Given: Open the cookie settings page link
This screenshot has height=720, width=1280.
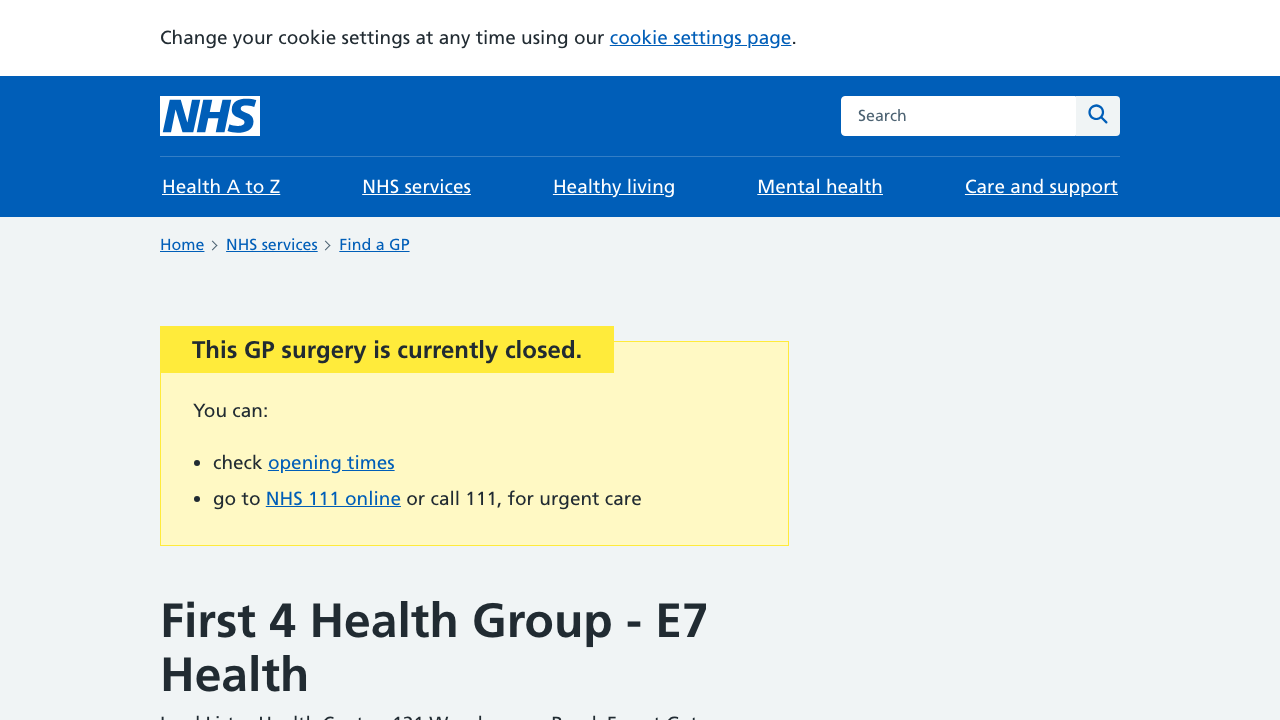Looking at the screenshot, I should 700,38.
